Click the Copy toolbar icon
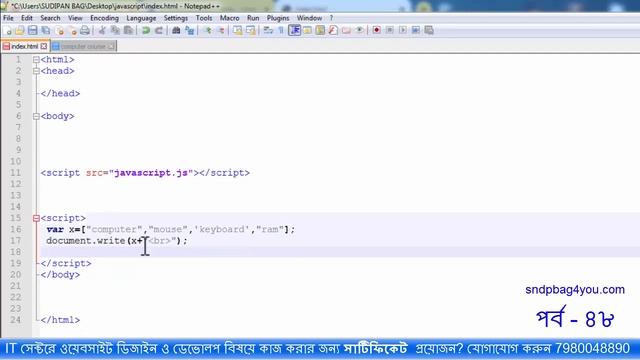Viewport: 640px width, 360px height. point(115,30)
